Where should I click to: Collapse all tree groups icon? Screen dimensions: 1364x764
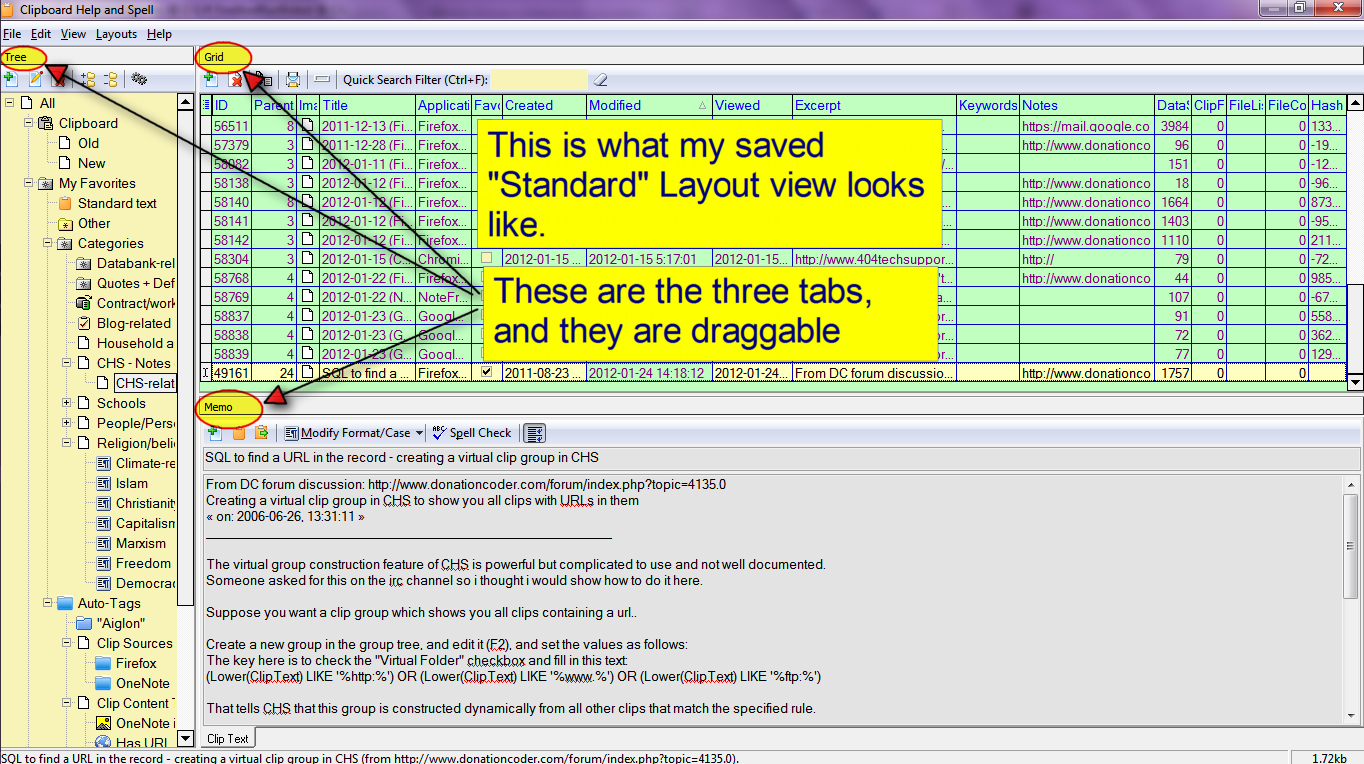tap(111, 79)
